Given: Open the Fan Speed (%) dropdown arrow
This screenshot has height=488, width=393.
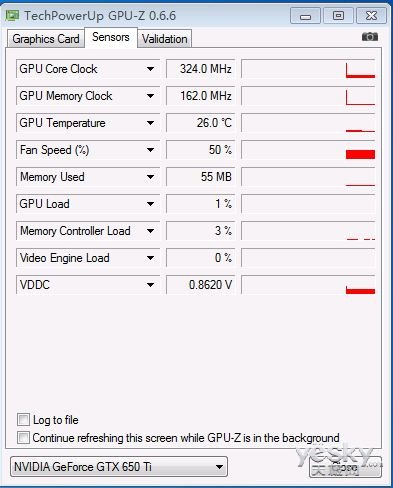Looking at the screenshot, I should (150, 150).
